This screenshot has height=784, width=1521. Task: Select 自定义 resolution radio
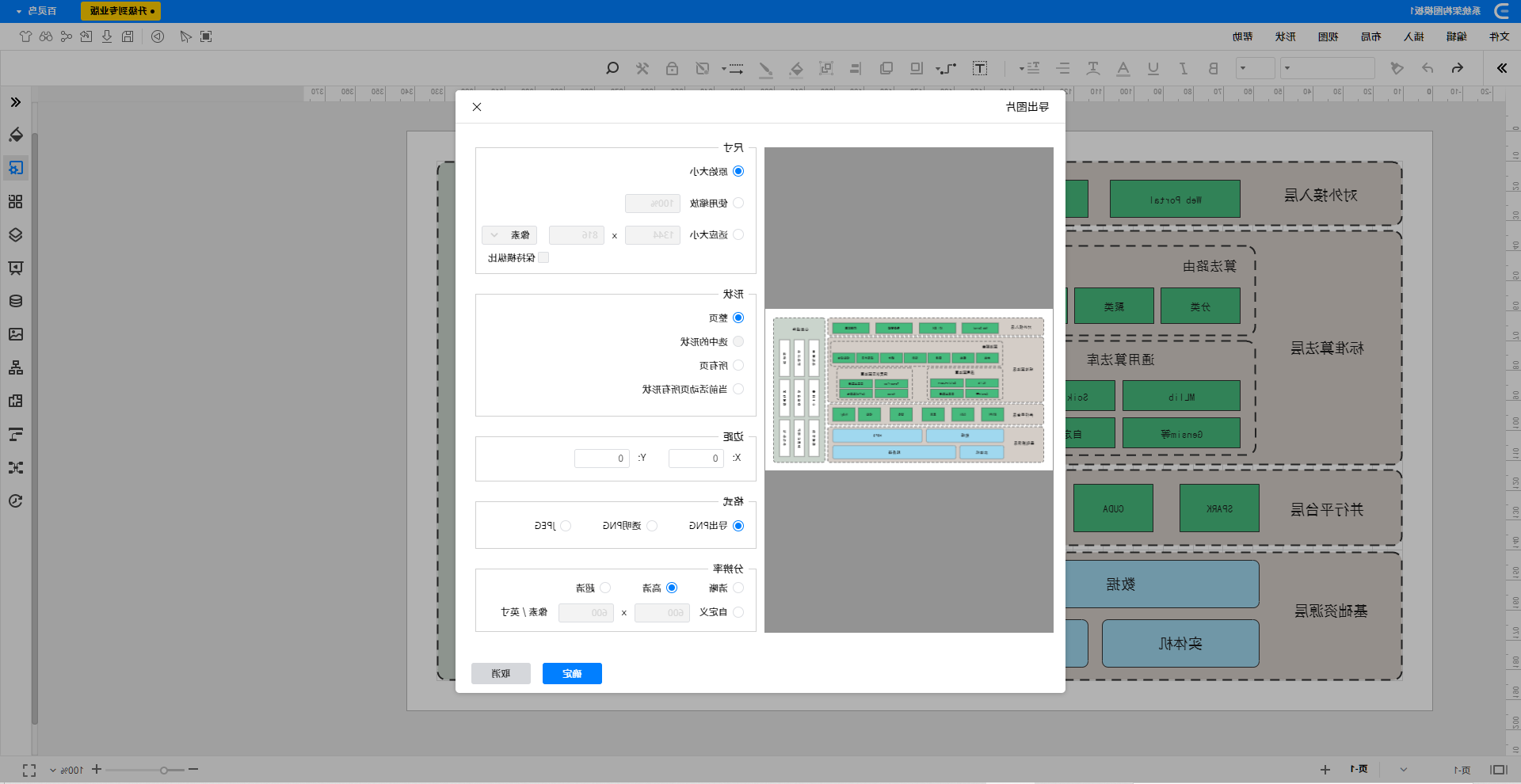738,612
